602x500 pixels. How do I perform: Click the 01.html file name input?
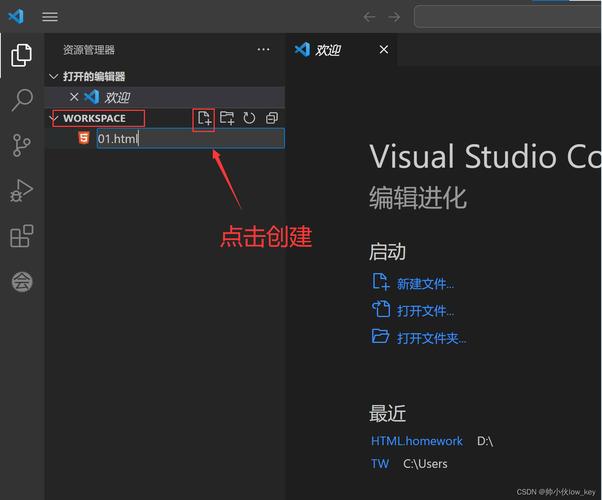point(191,138)
